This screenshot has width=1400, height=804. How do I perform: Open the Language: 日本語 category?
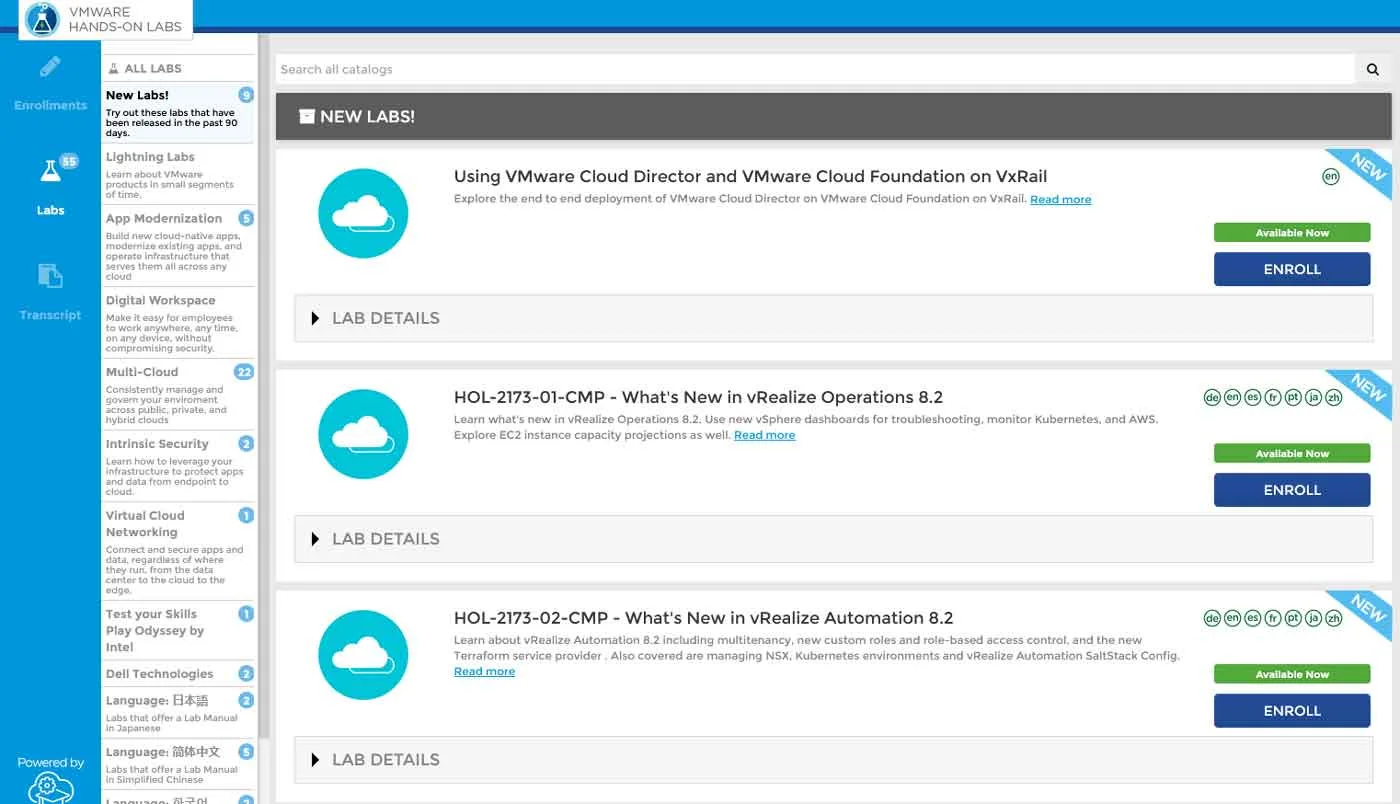178,713
